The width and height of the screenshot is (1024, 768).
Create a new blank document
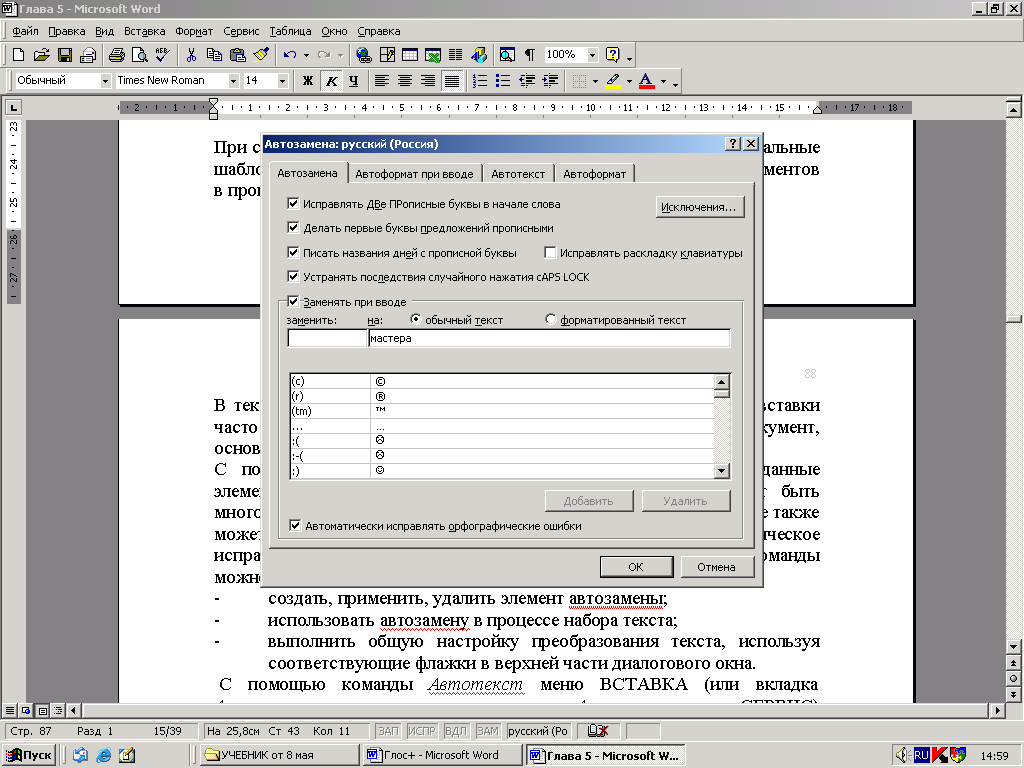19,55
